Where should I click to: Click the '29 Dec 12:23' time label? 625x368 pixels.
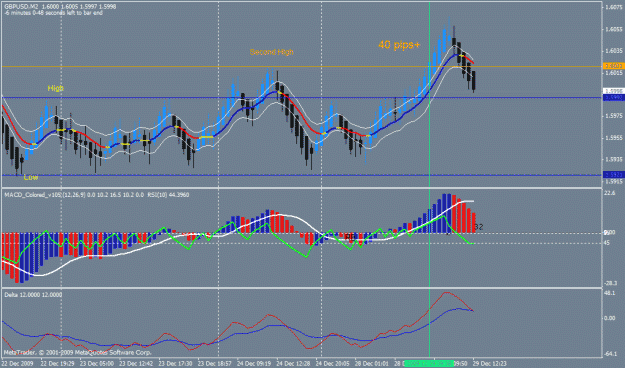click(x=490, y=364)
